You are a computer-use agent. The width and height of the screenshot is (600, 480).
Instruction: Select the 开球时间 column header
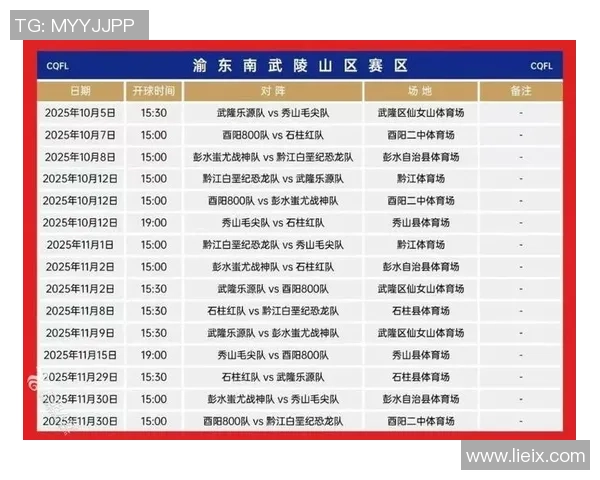tap(154, 91)
